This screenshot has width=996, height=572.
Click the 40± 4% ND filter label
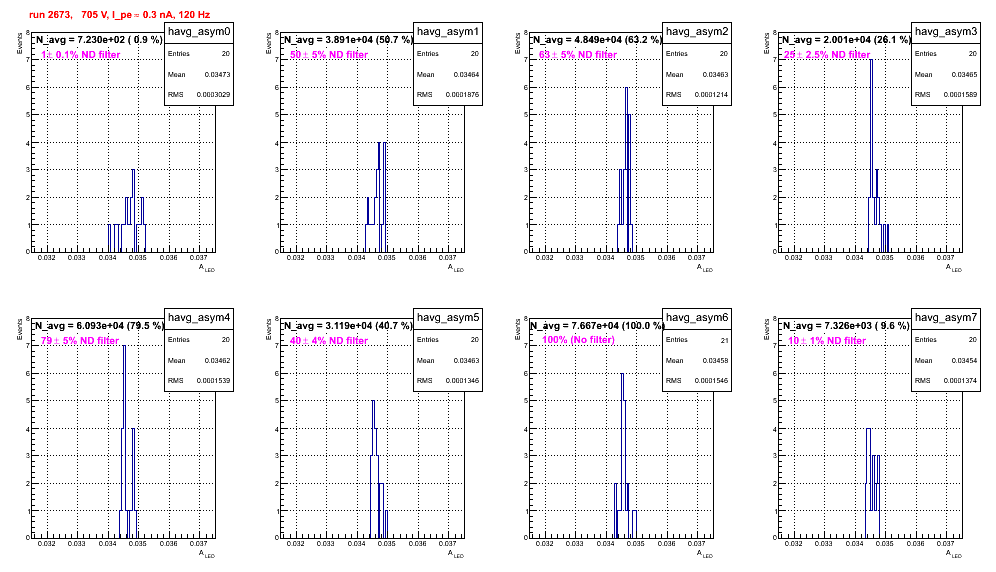pyautogui.click(x=329, y=341)
